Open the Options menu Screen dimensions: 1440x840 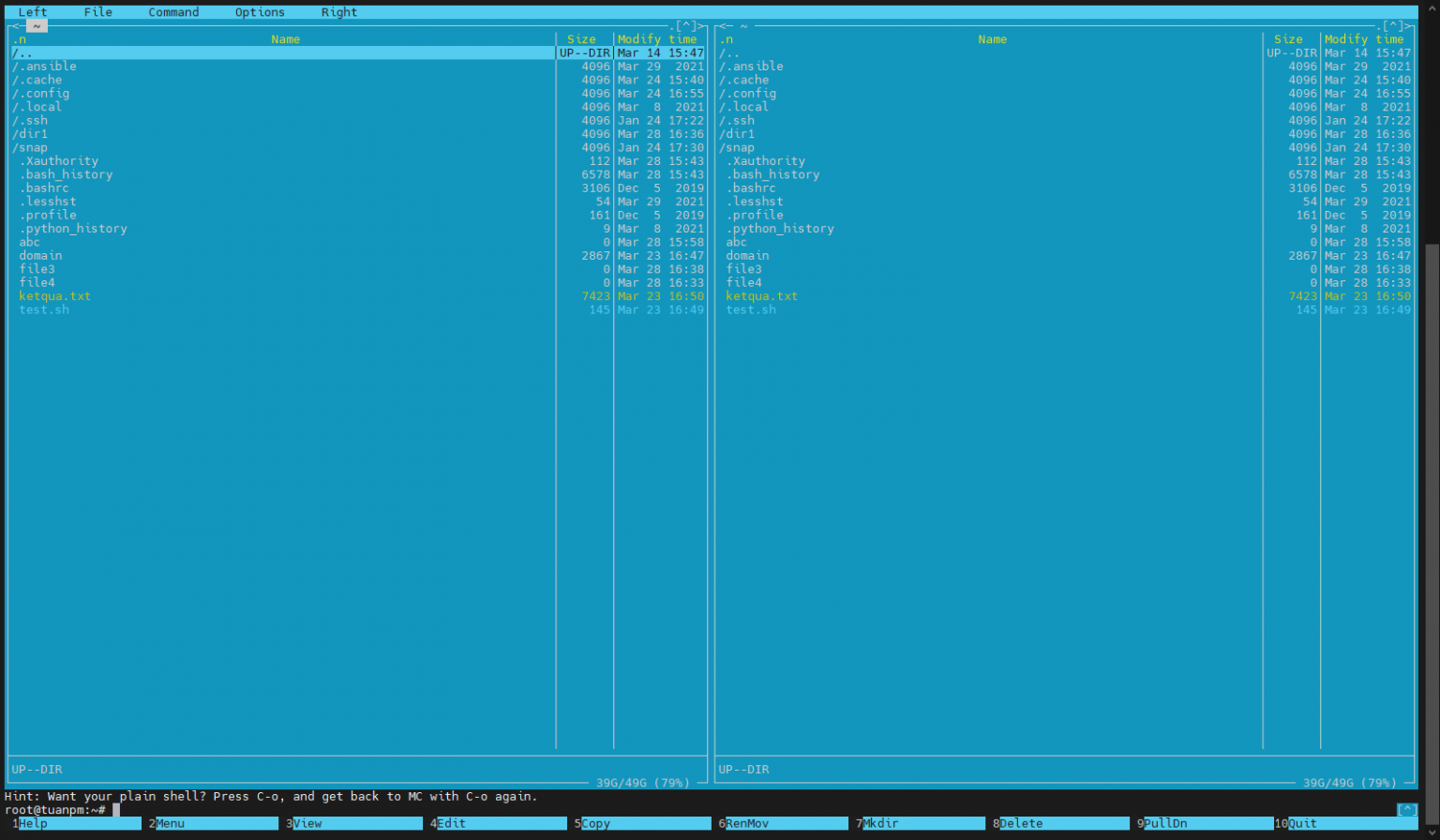tap(260, 12)
